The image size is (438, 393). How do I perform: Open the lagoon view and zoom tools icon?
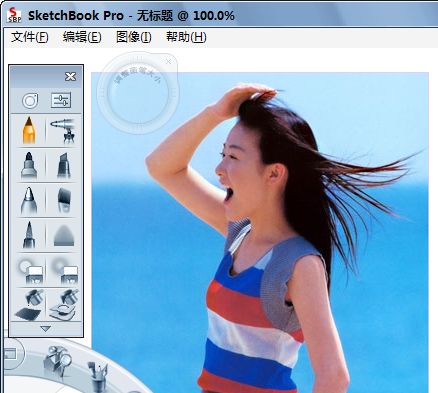tap(57, 361)
